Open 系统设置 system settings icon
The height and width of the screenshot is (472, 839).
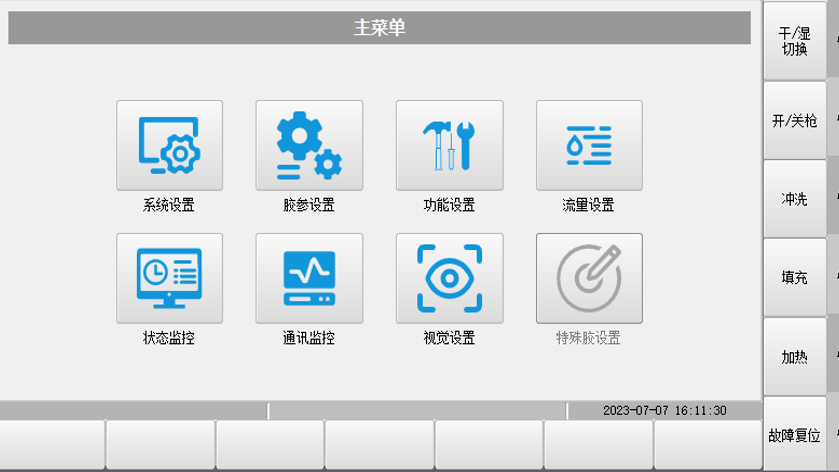click(169, 146)
